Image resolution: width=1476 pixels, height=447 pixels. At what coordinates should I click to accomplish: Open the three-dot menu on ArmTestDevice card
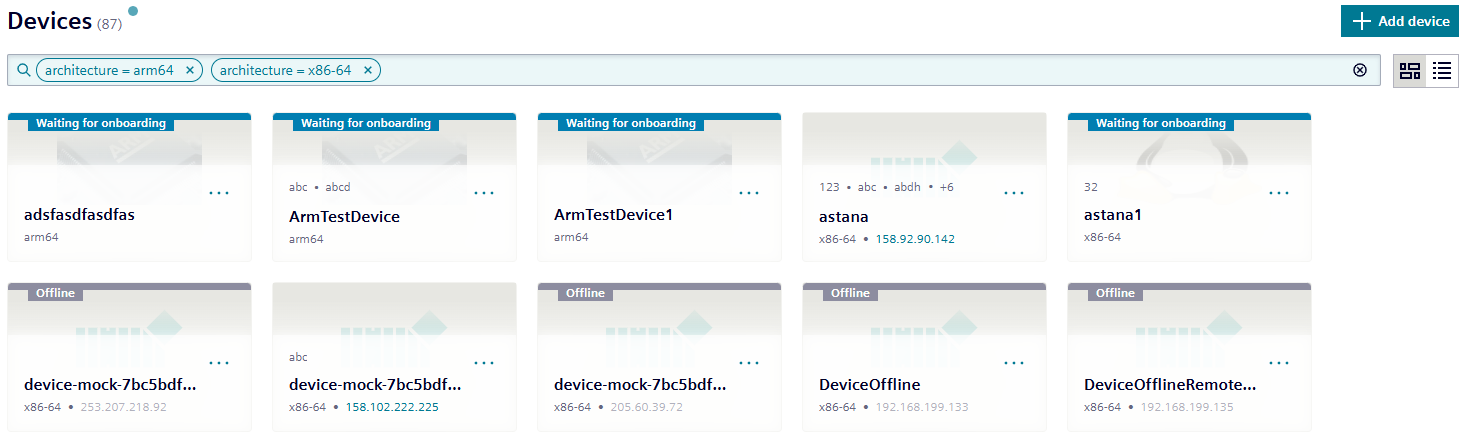(x=484, y=193)
